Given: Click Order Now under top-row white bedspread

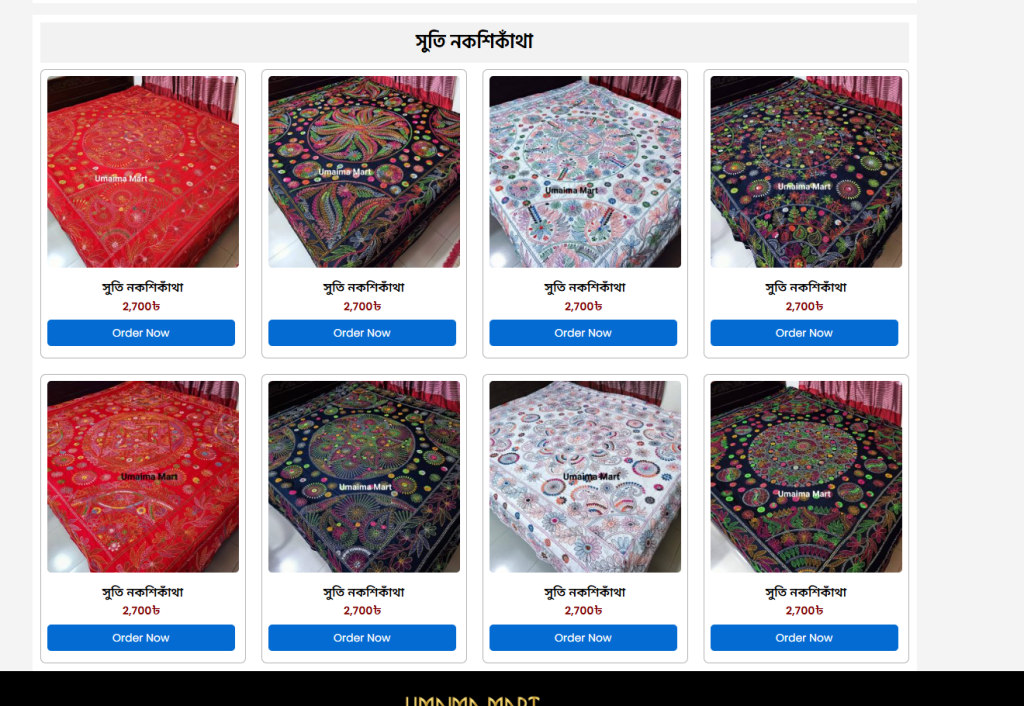Looking at the screenshot, I should click(583, 332).
